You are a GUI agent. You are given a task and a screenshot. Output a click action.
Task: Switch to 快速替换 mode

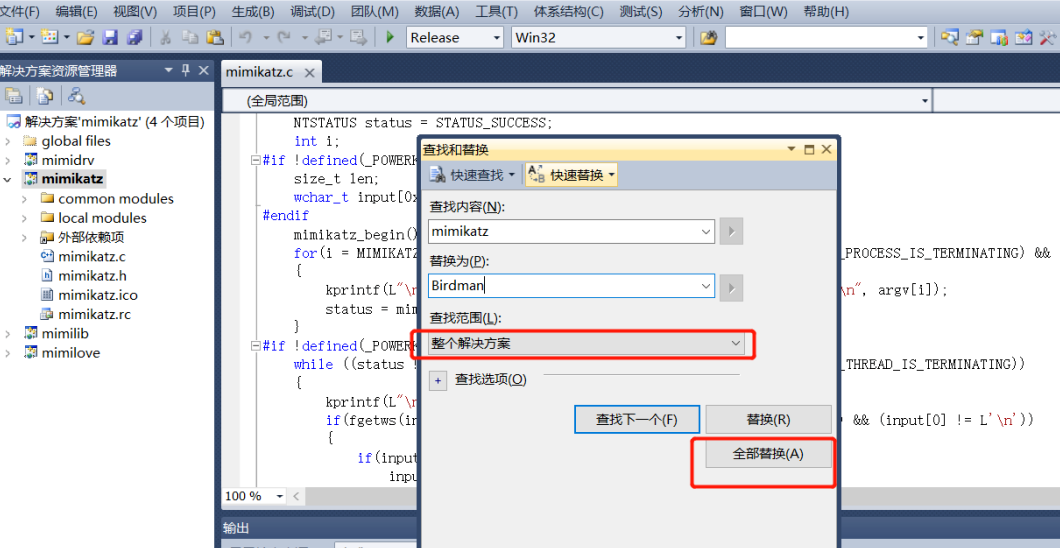(x=571, y=176)
